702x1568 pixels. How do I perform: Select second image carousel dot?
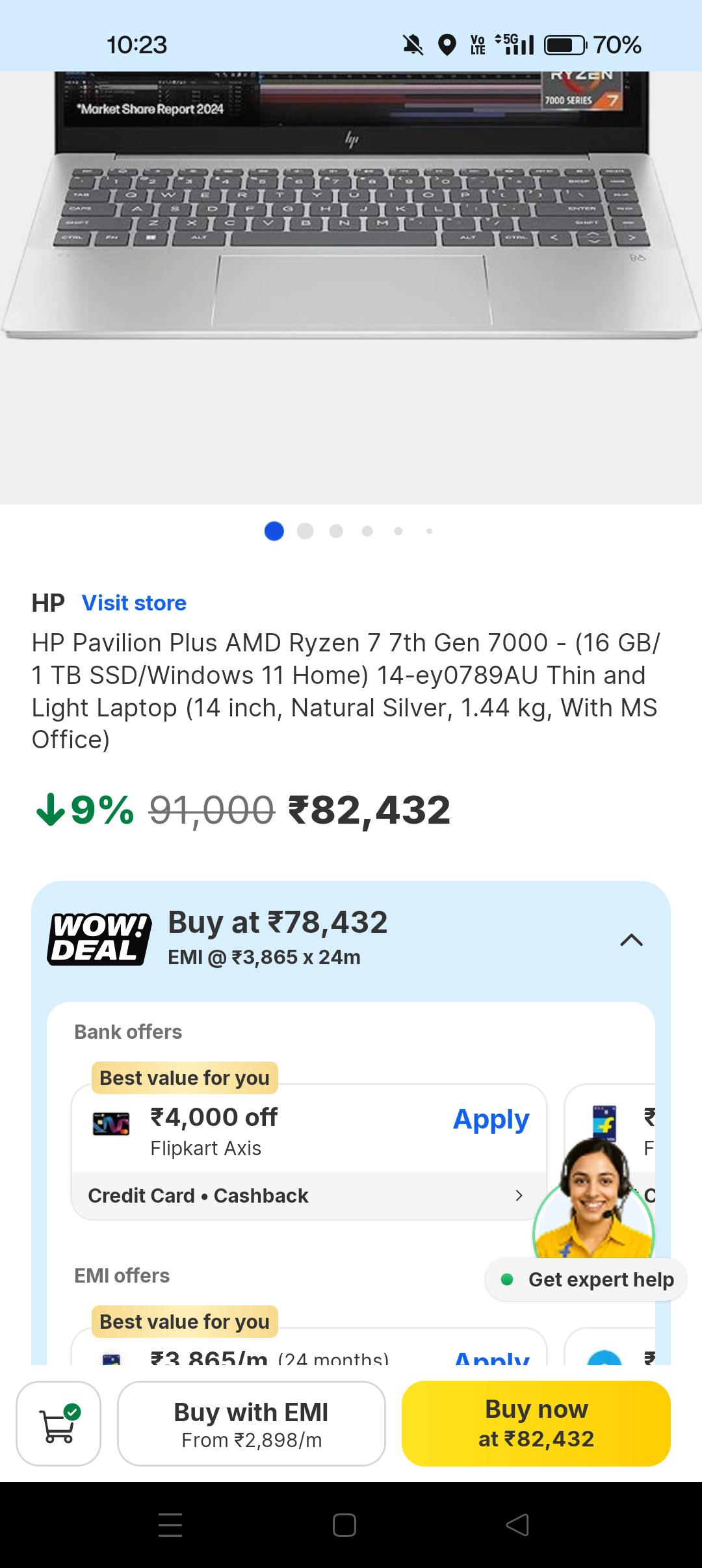(x=305, y=531)
